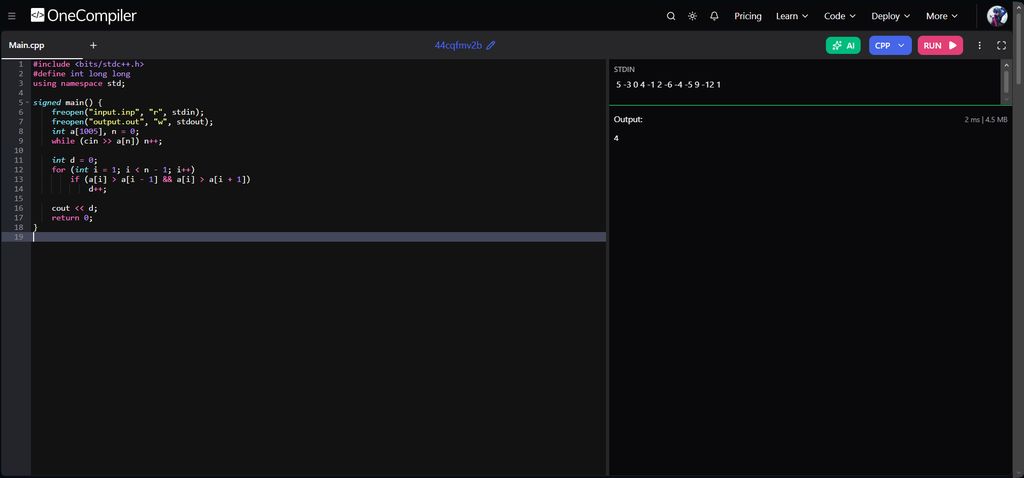Click the 'int a[1005], n = 0;' line

click(95, 132)
